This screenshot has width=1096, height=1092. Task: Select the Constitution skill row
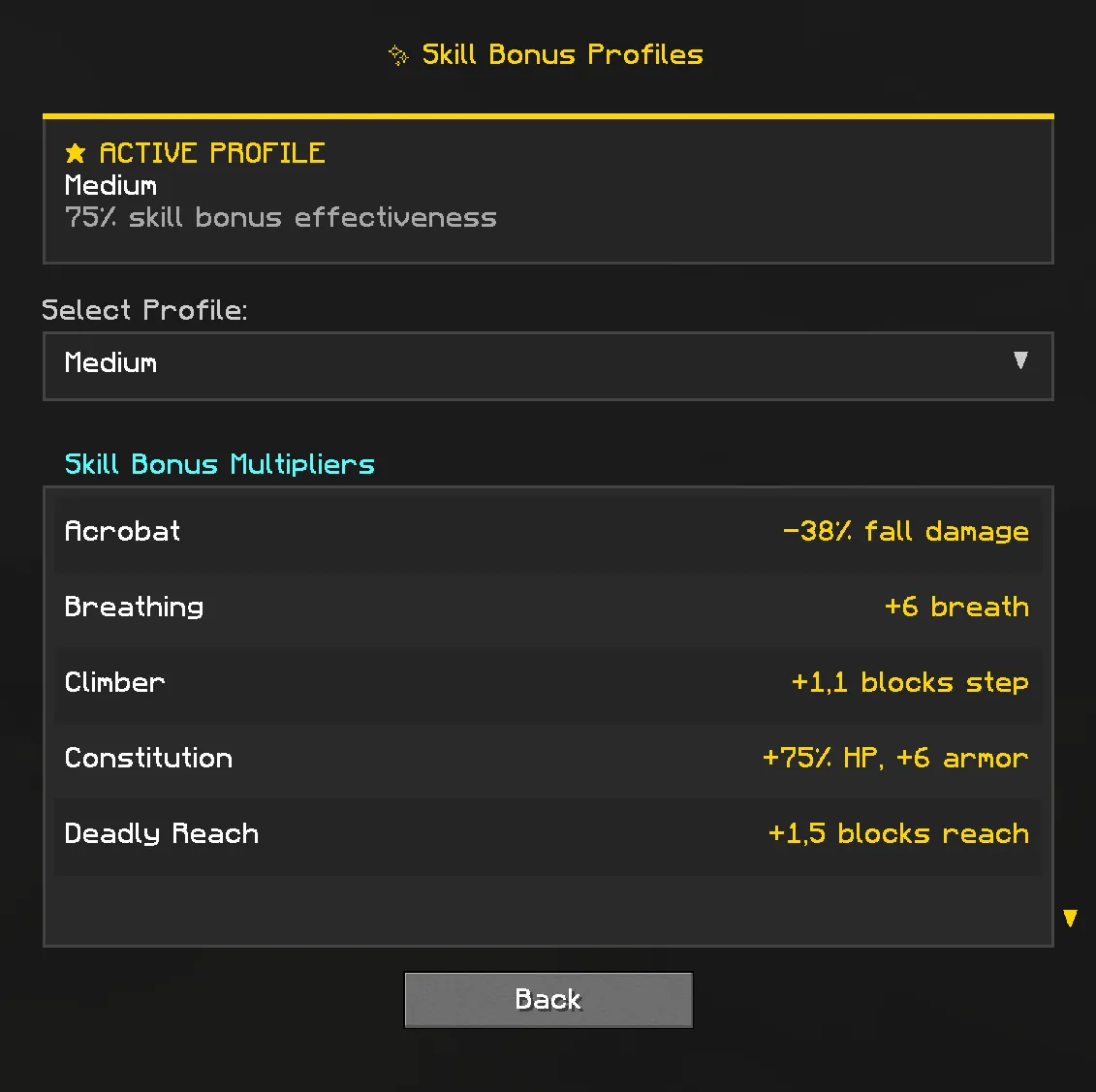click(548, 759)
